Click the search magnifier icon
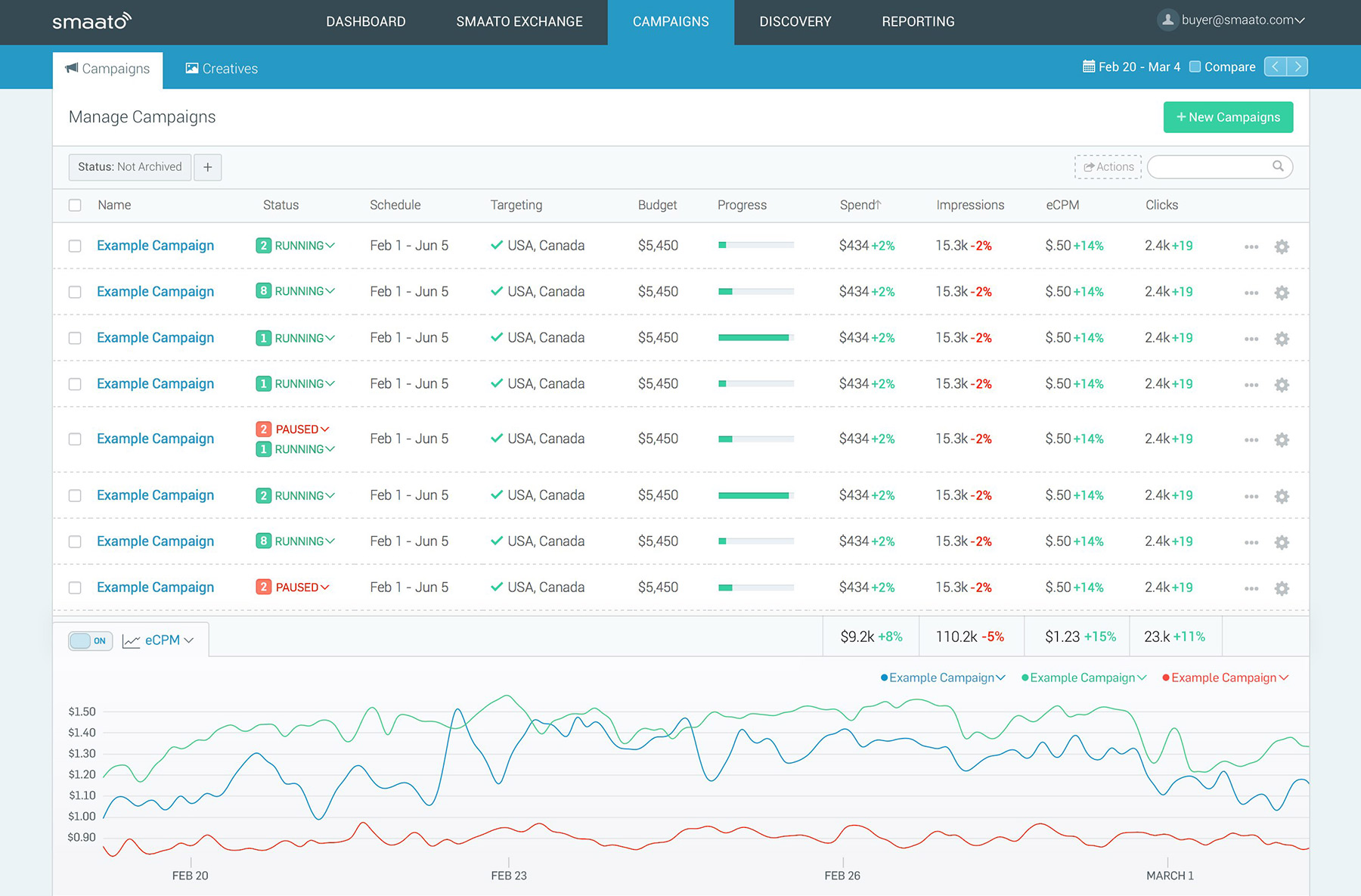 point(1278,166)
